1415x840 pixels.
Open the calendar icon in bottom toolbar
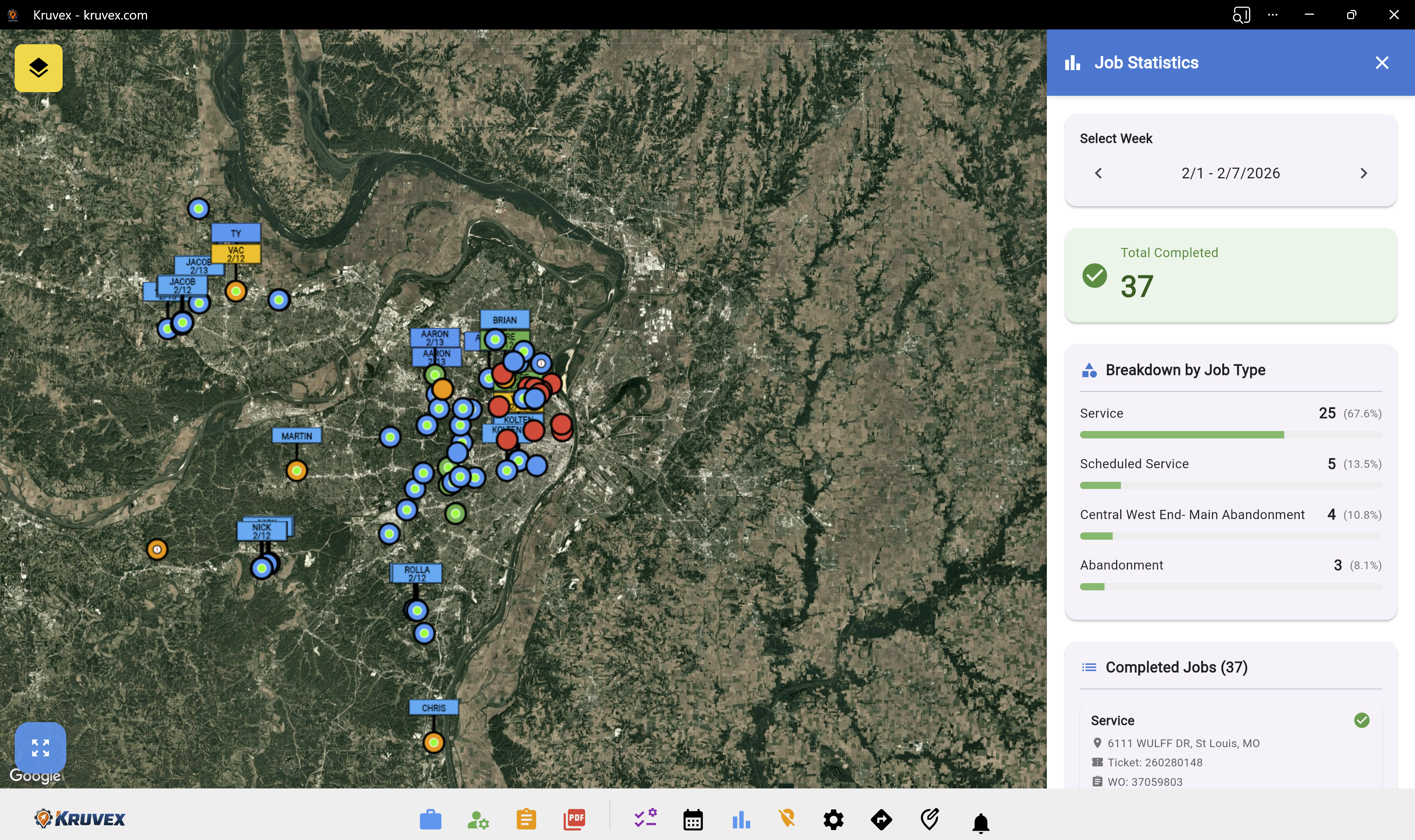pos(693,819)
